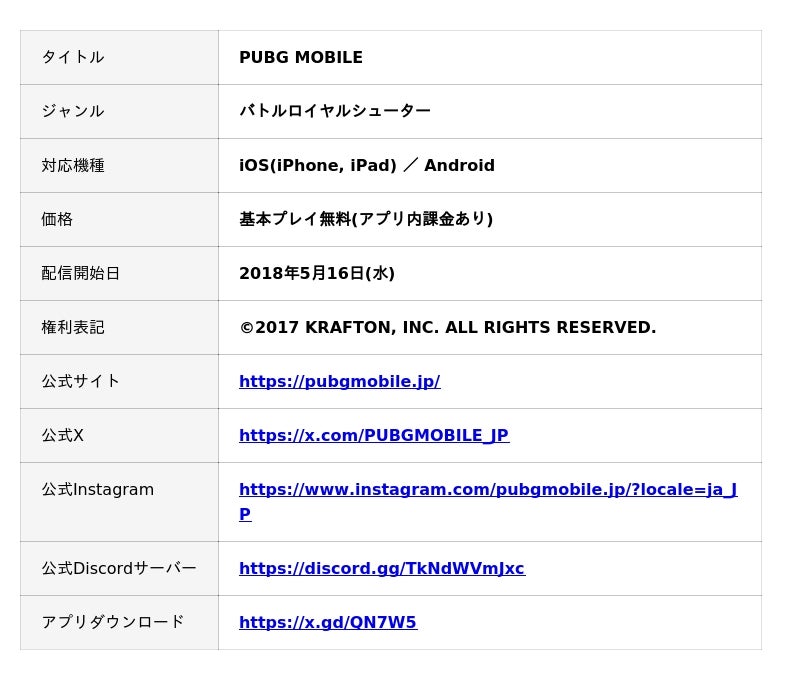Image resolution: width=800 pixels, height=680 pixels.
Task: Click the バトルロイヤルシューター genre value
Action: coord(334,111)
